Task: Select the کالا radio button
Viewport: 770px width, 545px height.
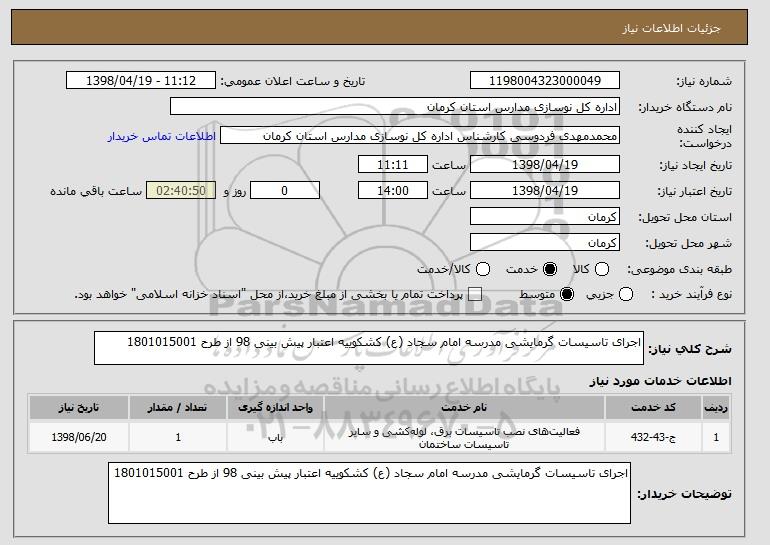Action: click(602, 269)
